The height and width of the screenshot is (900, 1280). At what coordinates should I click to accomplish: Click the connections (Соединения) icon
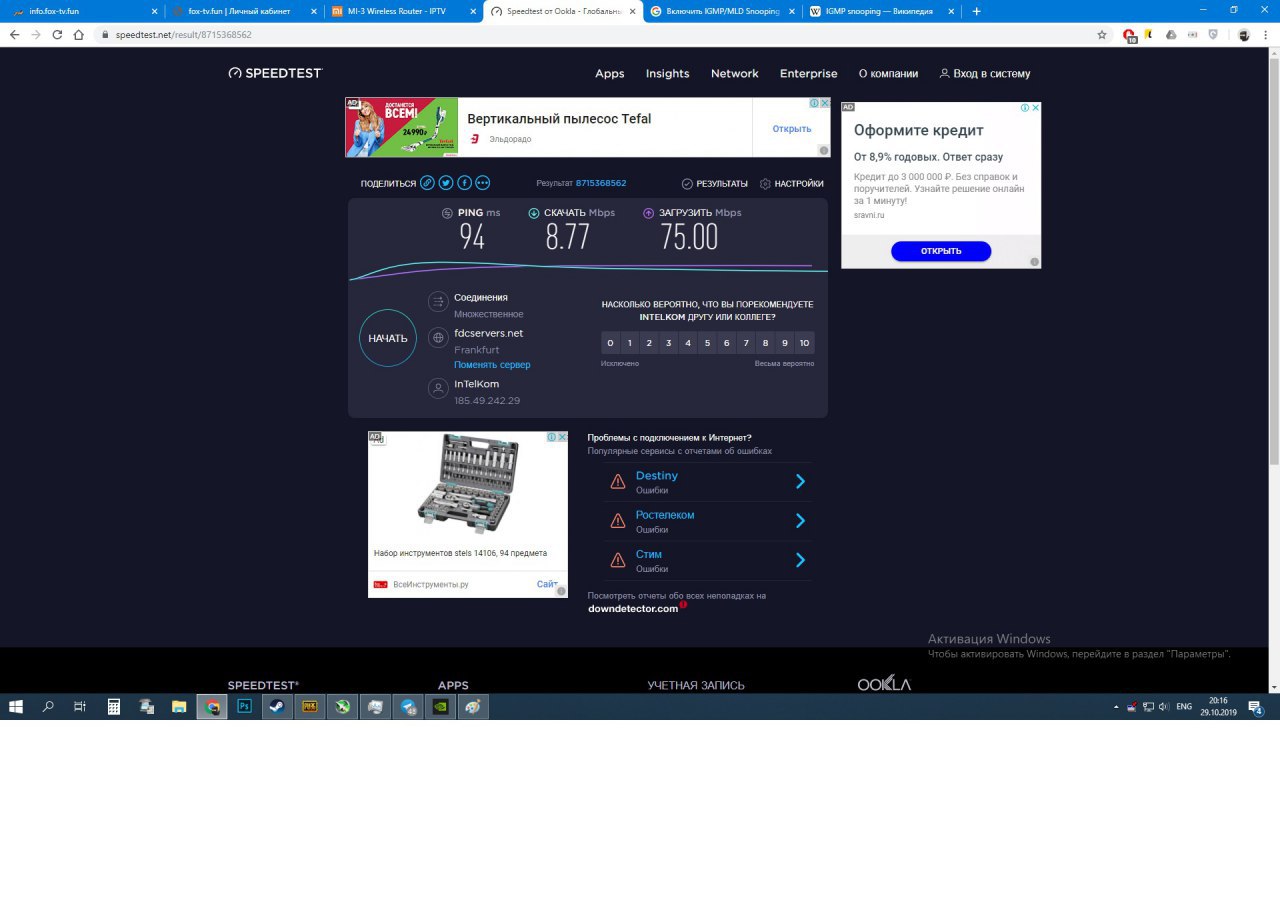tap(437, 302)
